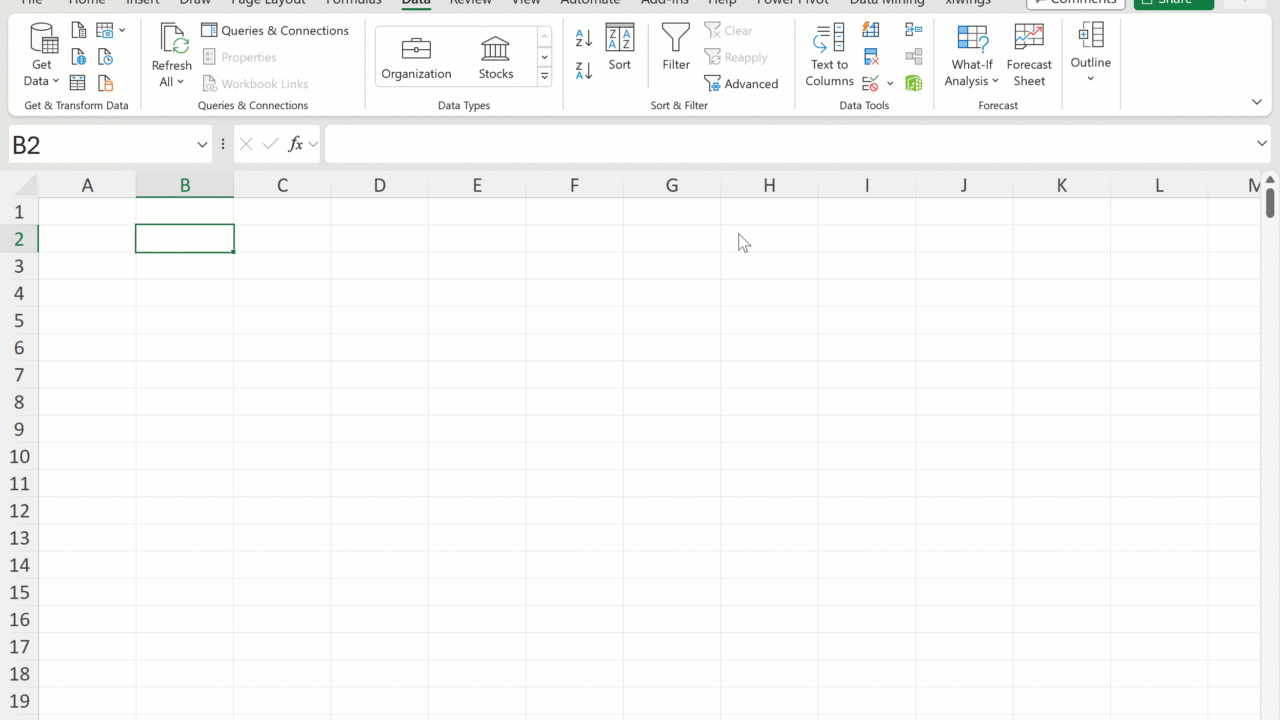The height and width of the screenshot is (720, 1280).
Task: Choose the Organization data type
Action: click(x=417, y=58)
